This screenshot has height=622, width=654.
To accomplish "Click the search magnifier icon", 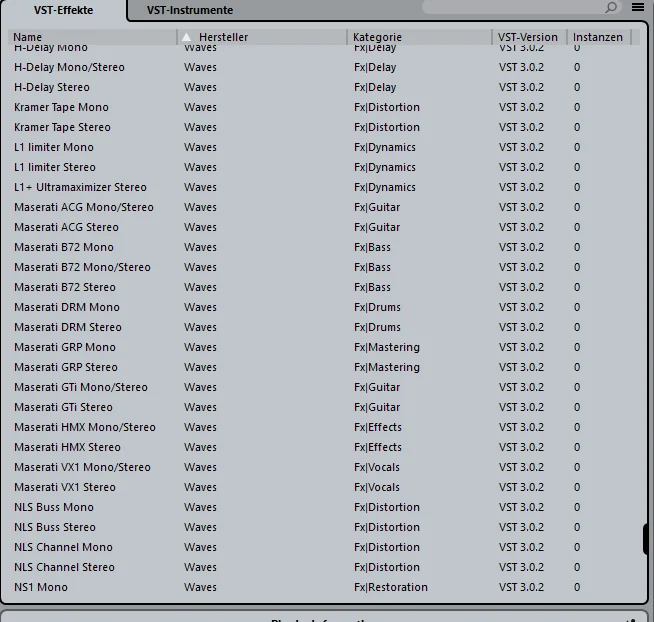I will click(x=611, y=8).
